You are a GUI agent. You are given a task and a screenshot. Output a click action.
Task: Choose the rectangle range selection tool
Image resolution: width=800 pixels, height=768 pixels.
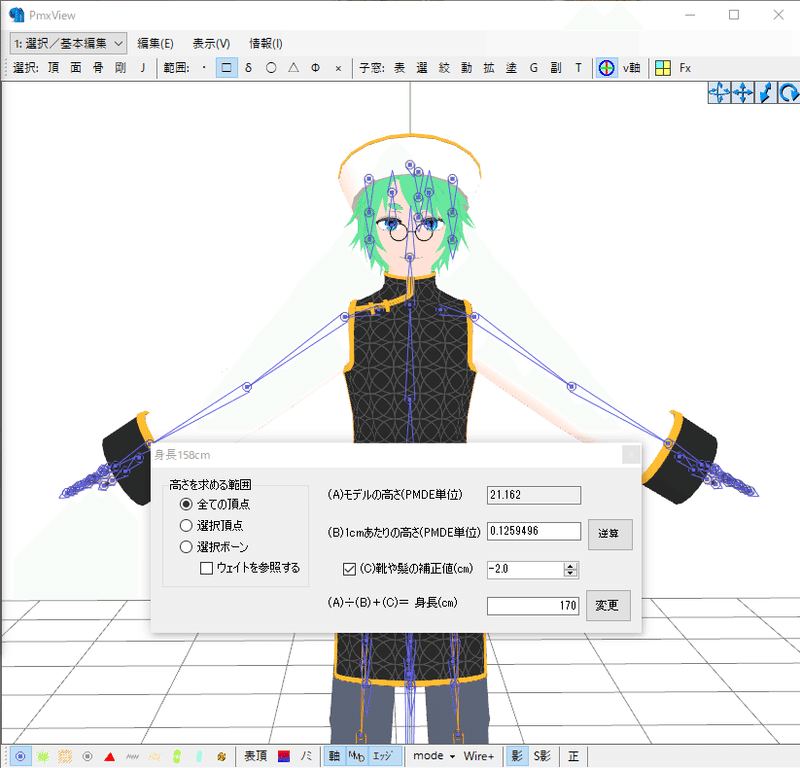point(227,68)
